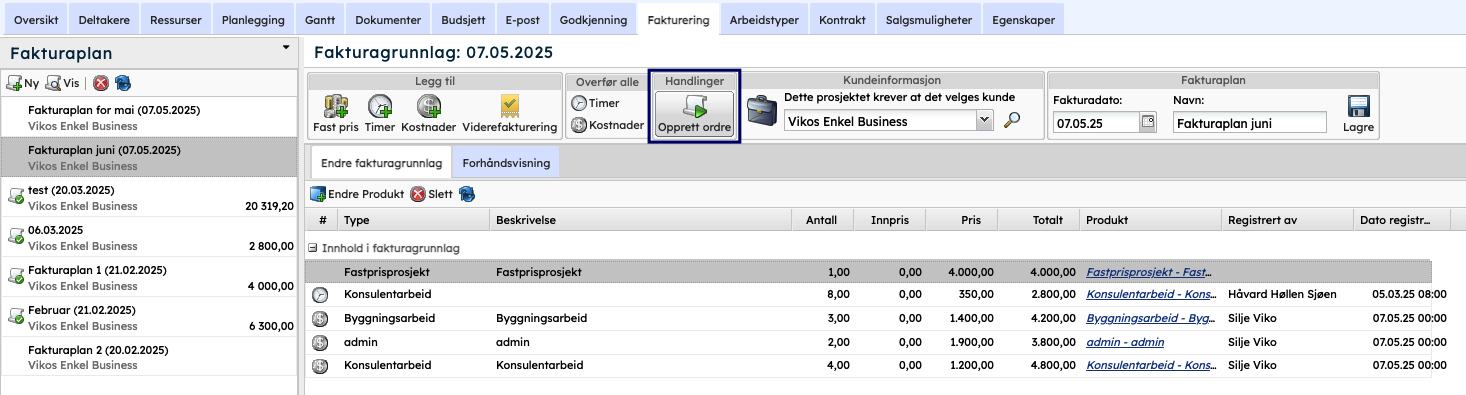Click the Slett button
The width and height of the screenshot is (1466, 395).
[432, 194]
